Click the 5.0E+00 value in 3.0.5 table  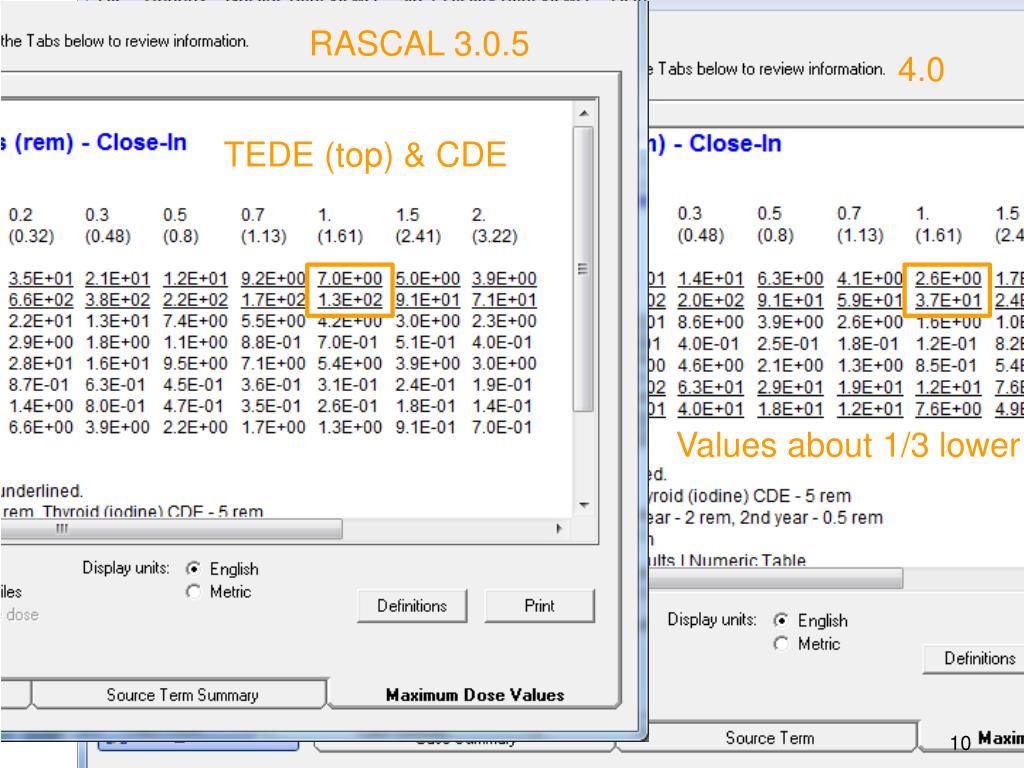(x=427, y=279)
